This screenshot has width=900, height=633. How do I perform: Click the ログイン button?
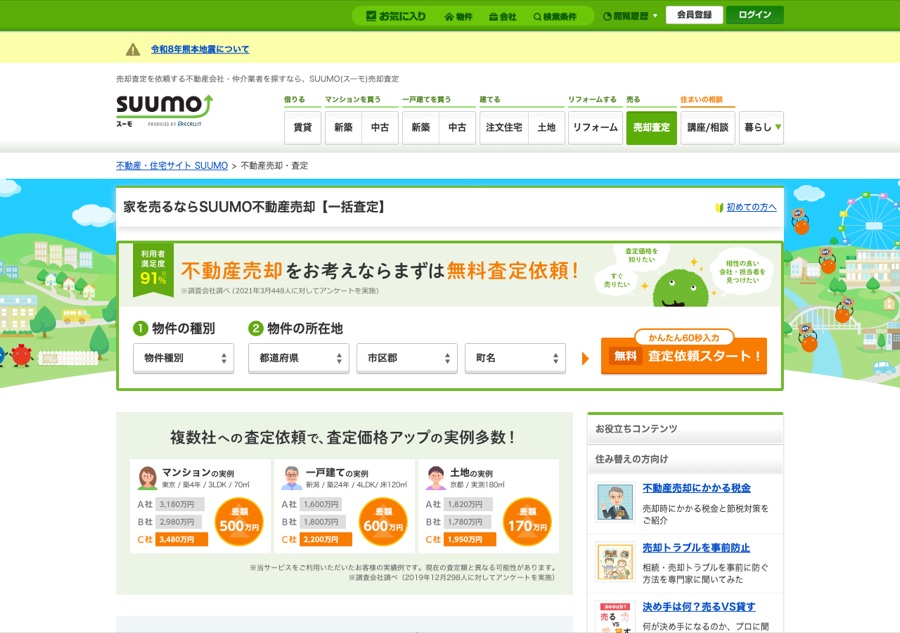(x=755, y=15)
